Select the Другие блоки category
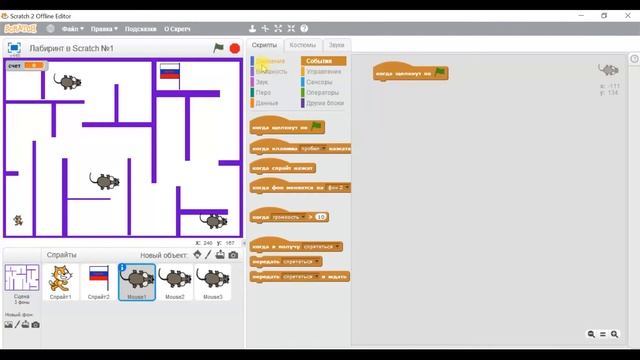Screen dimensions: 640x360 click(324, 103)
